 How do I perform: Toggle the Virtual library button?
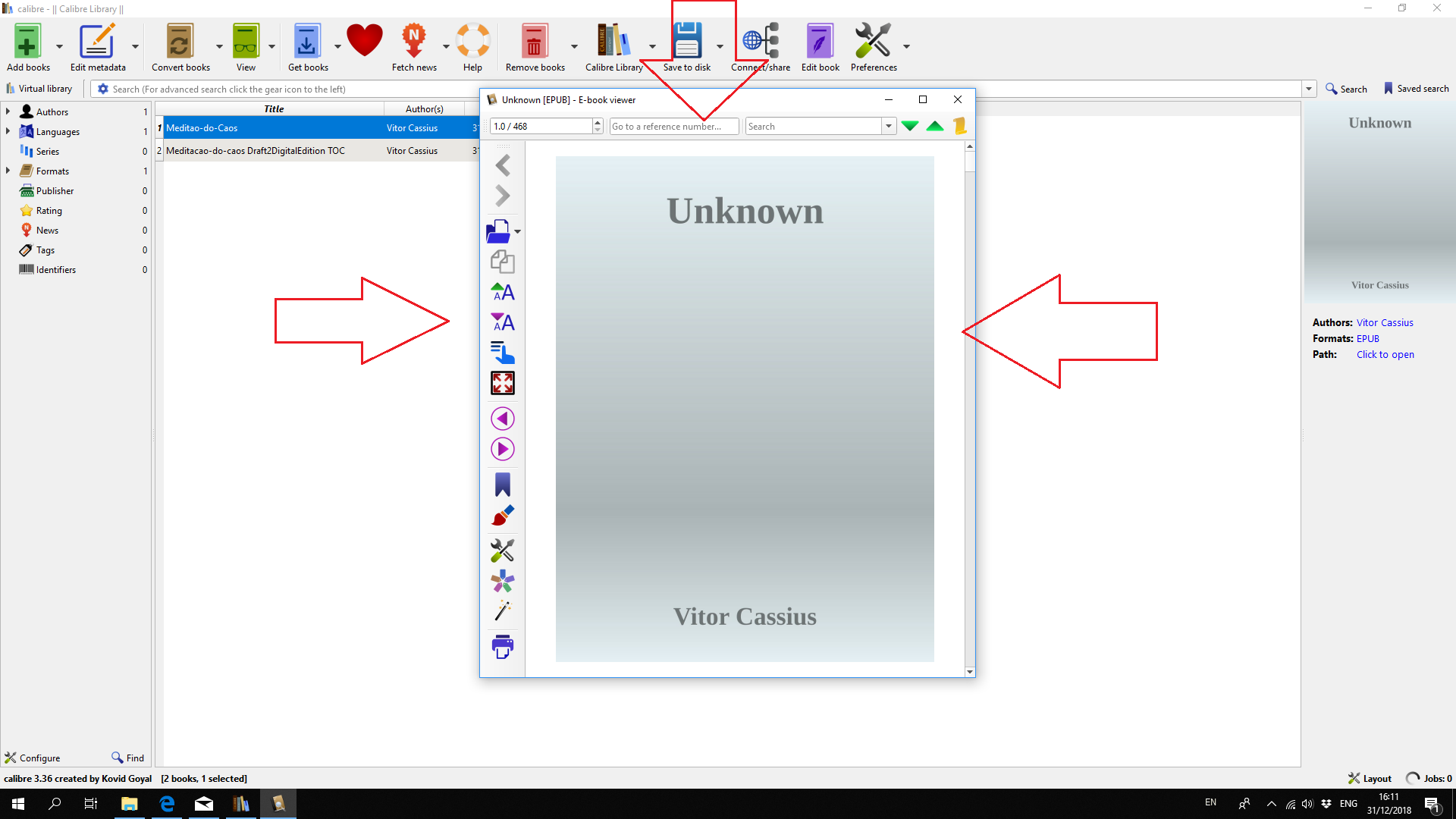coord(39,89)
